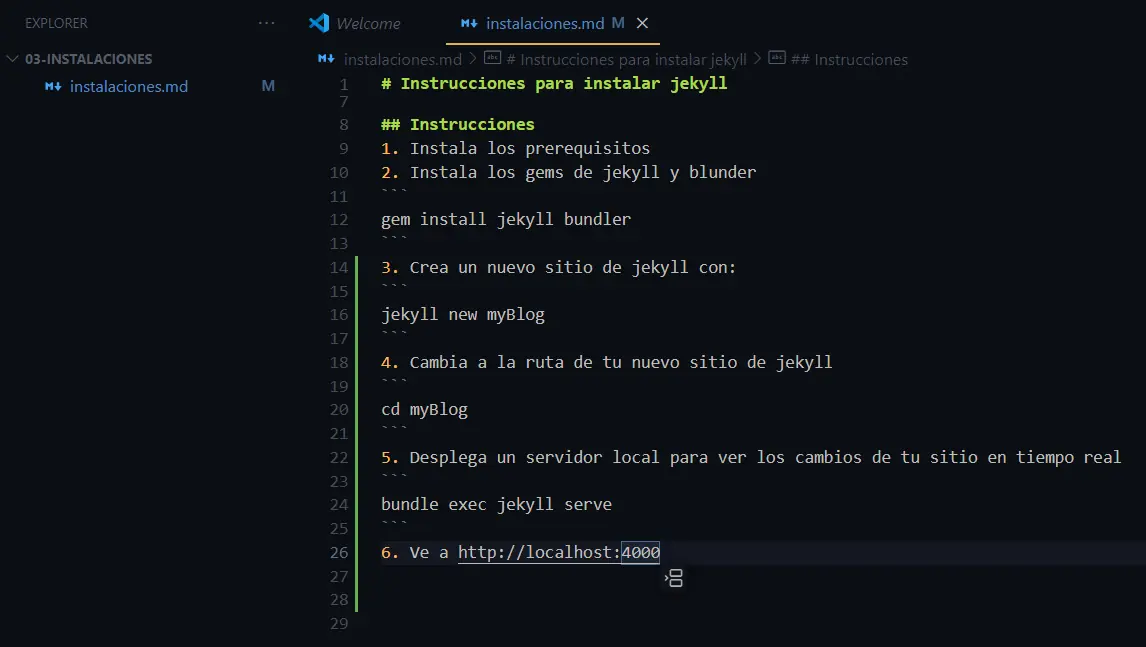Click the 'bundle exec jekyll serve' line
1146x647 pixels.
pos(496,504)
